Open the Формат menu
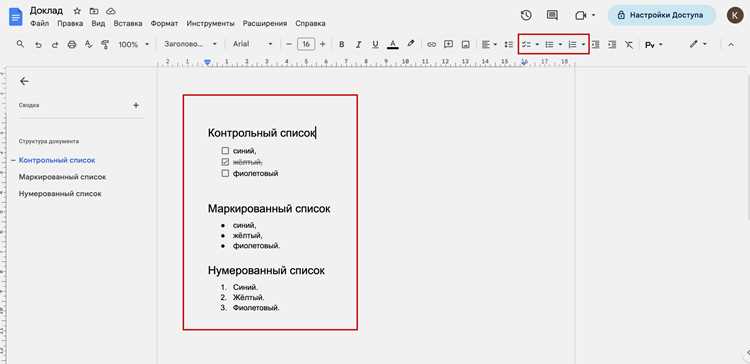This screenshot has height=364, width=750. click(164, 23)
